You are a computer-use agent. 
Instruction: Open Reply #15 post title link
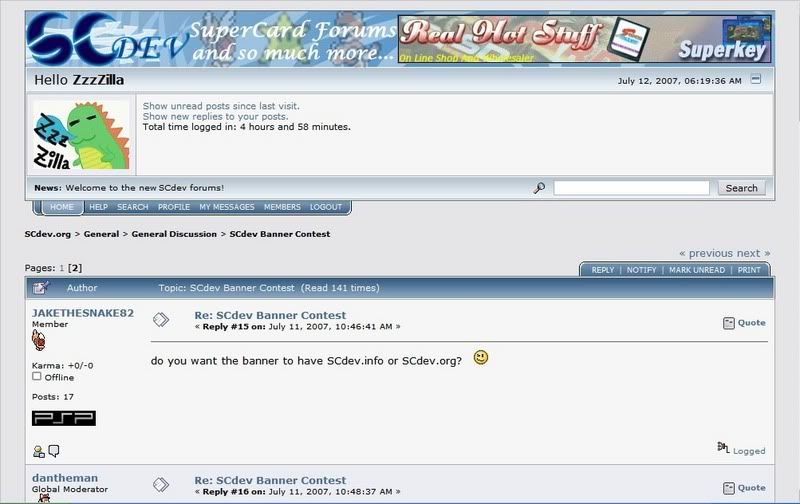270,315
